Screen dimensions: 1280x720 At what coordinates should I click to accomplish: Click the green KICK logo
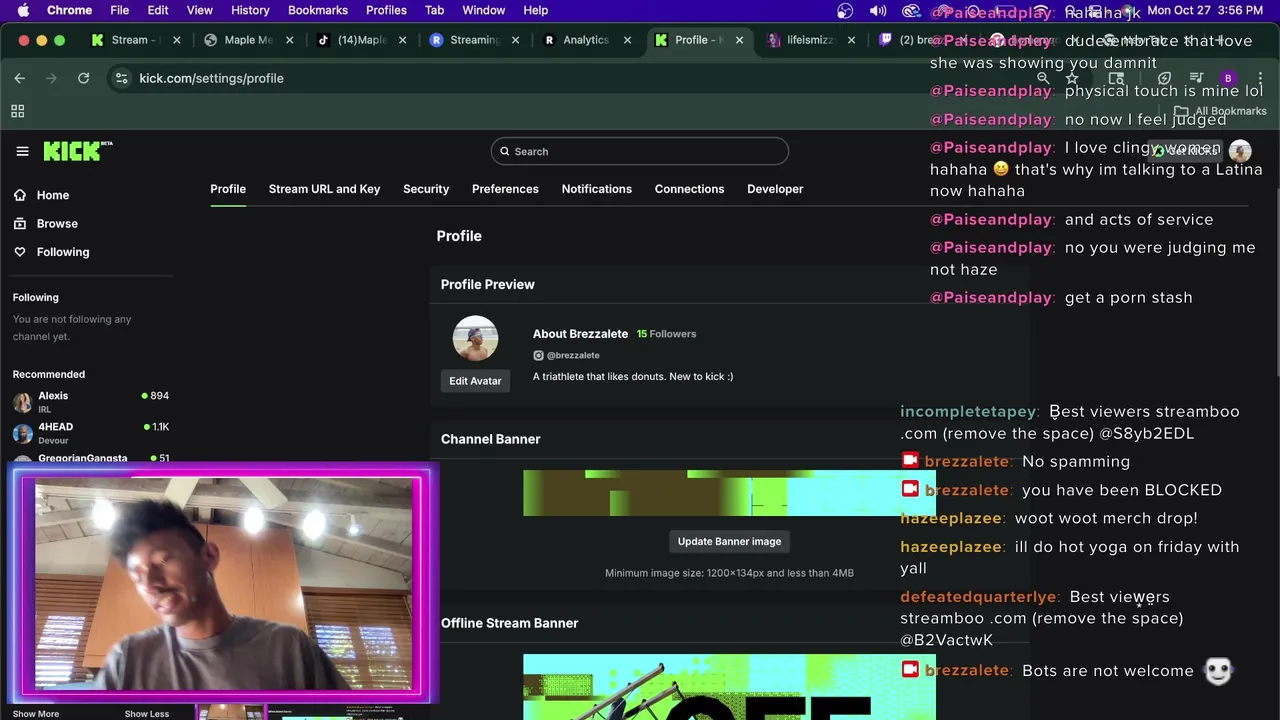click(77, 151)
